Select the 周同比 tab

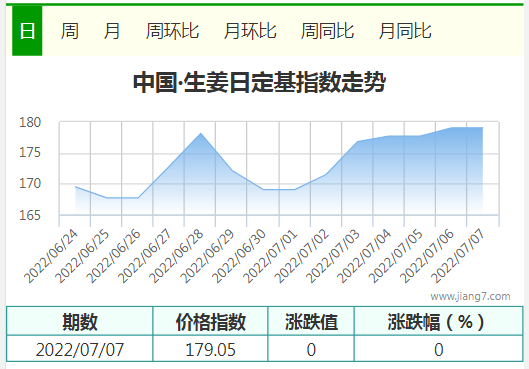(327, 31)
